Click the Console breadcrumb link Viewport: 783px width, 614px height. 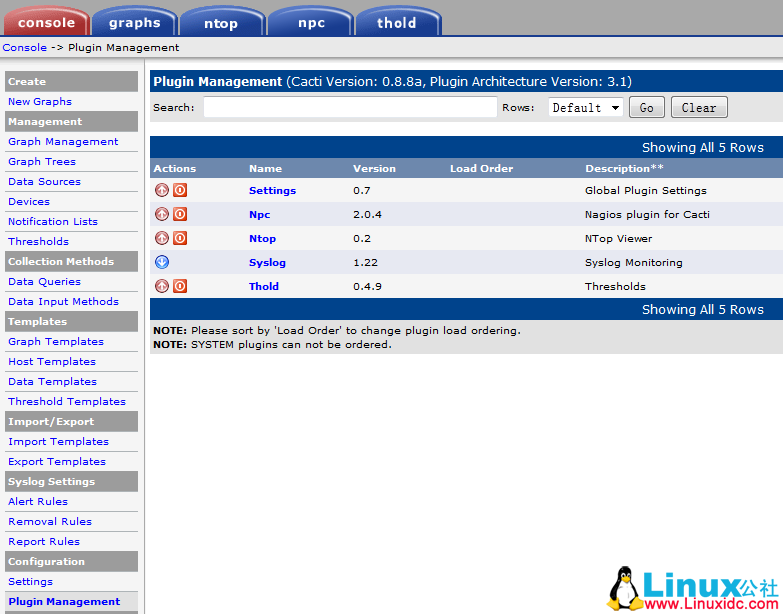[24, 47]
